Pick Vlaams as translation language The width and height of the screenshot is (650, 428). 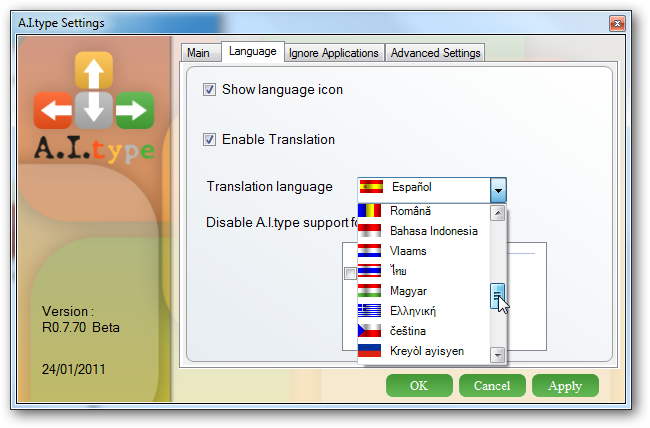click(x=424, y=250)
